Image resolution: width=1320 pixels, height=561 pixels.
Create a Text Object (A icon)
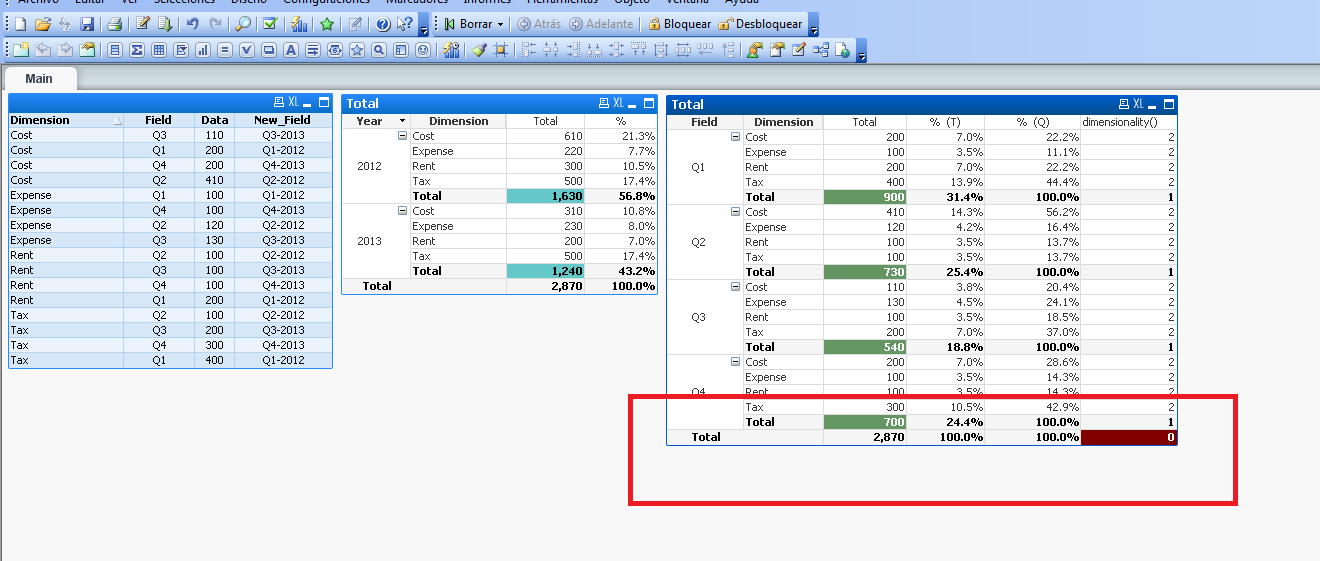click(x=291, y=50)
